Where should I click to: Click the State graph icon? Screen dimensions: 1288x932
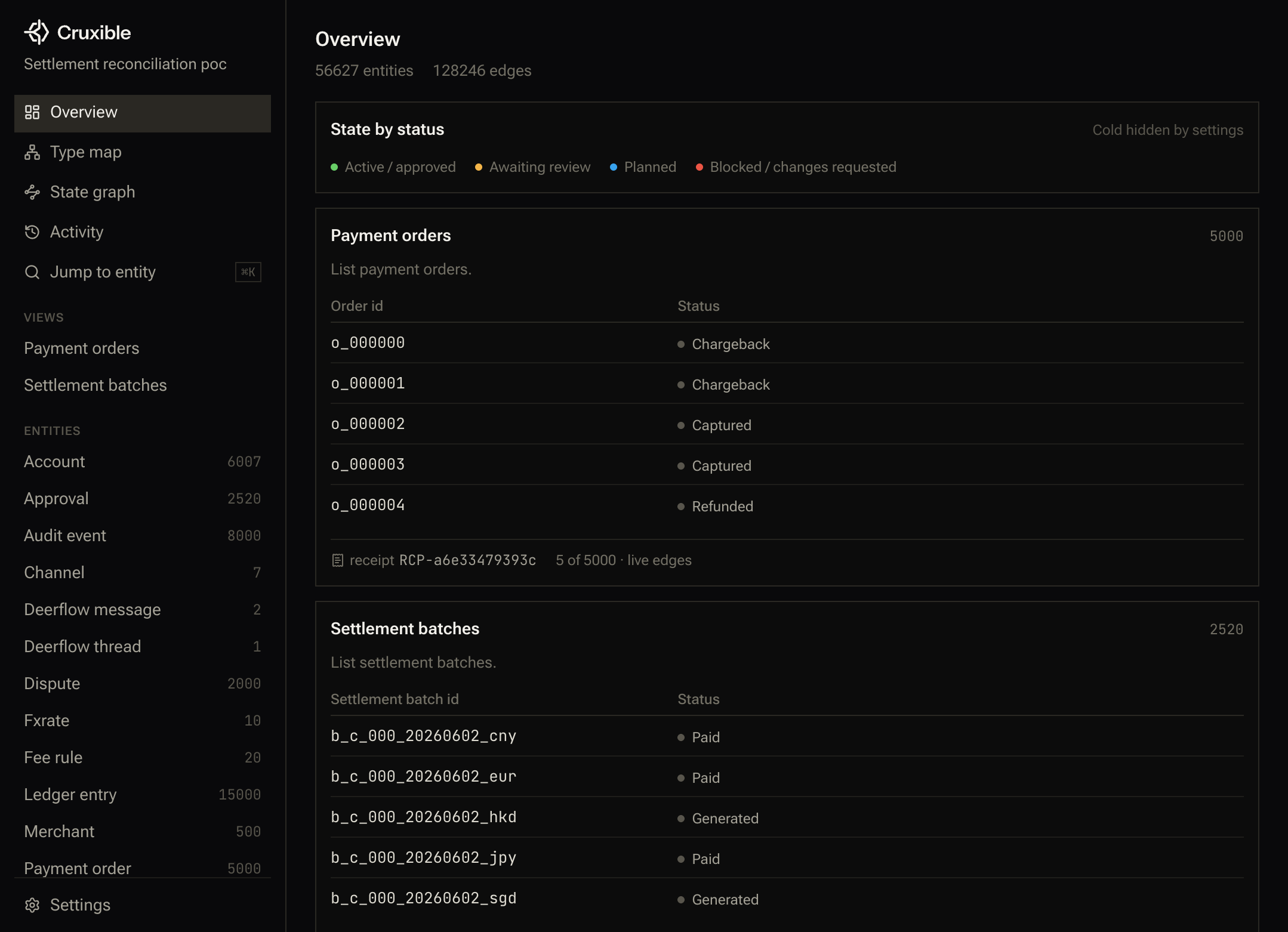pos(32,192)
